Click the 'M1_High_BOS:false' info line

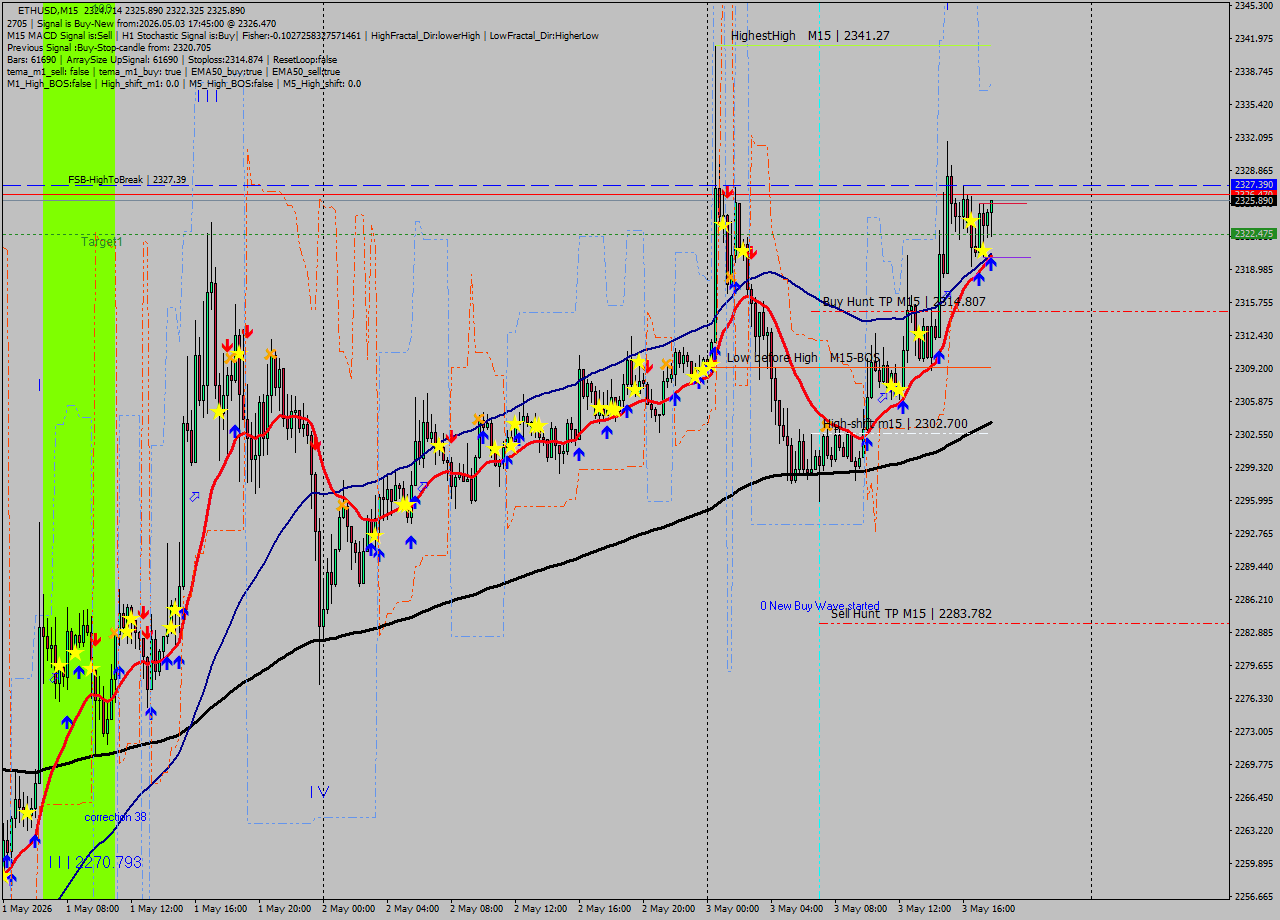click(184, 83)
